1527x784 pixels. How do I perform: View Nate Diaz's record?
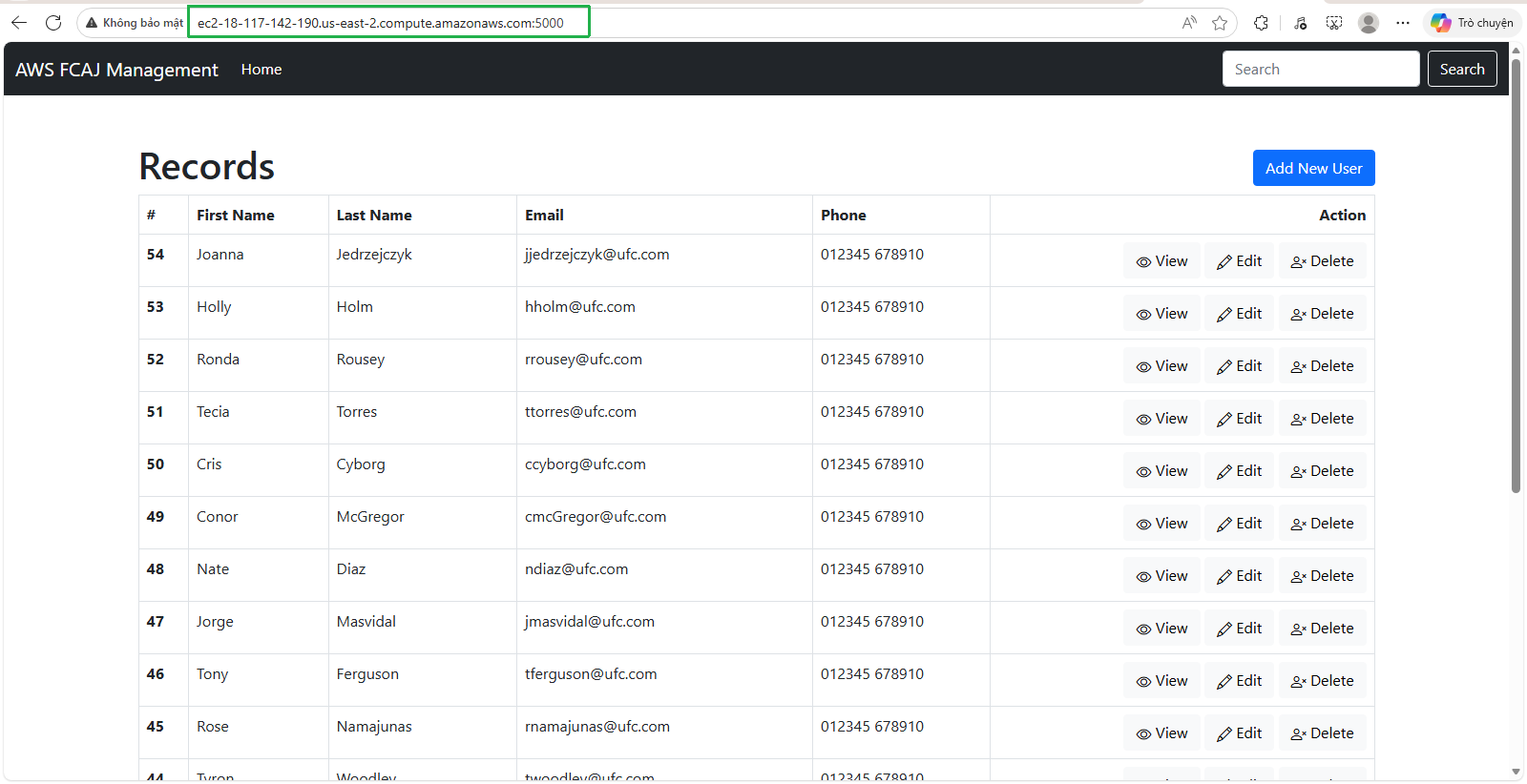coord(1161,576)
